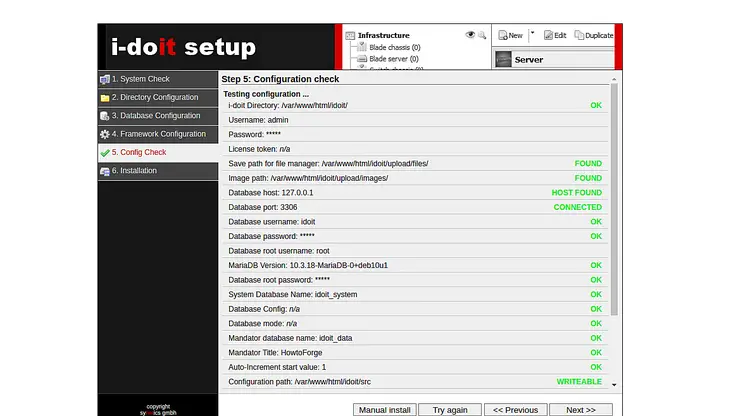750x416 pixels.
Task: Open step 1. System Check
Action: tap(158, 79)
